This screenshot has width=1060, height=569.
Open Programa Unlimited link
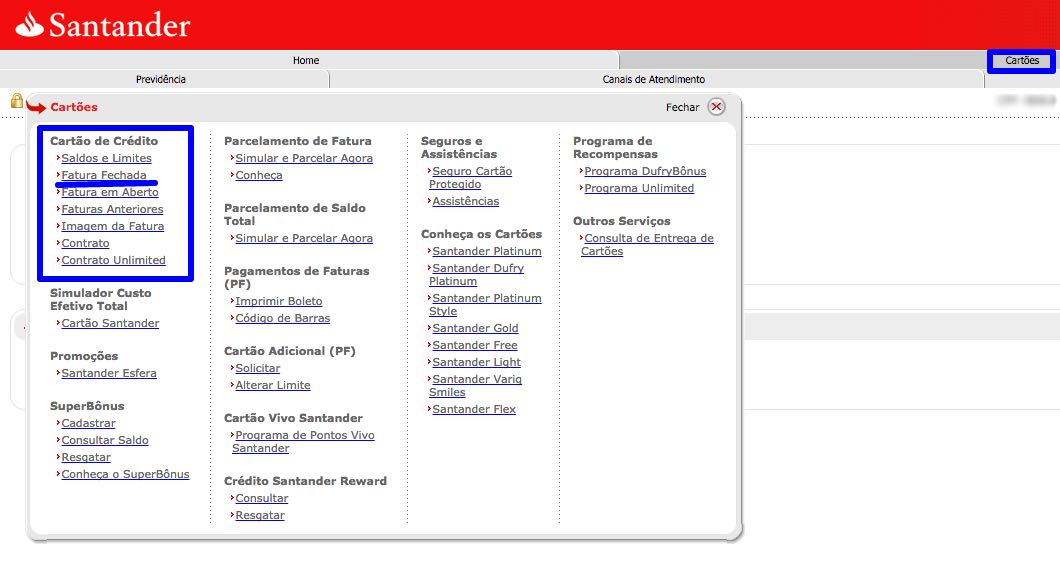[639, 188]
